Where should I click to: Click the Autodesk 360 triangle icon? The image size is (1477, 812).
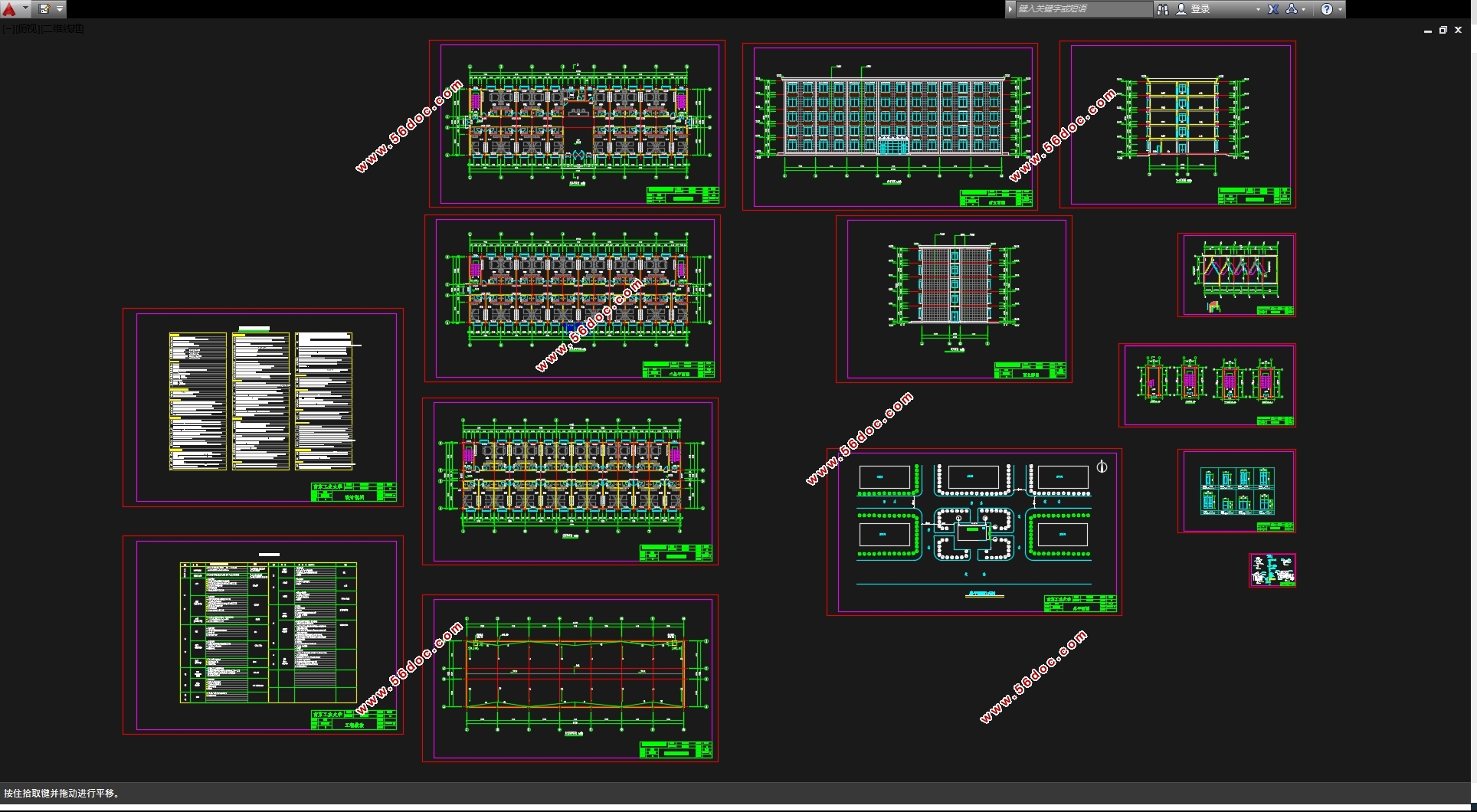[x=1292, y=9]
